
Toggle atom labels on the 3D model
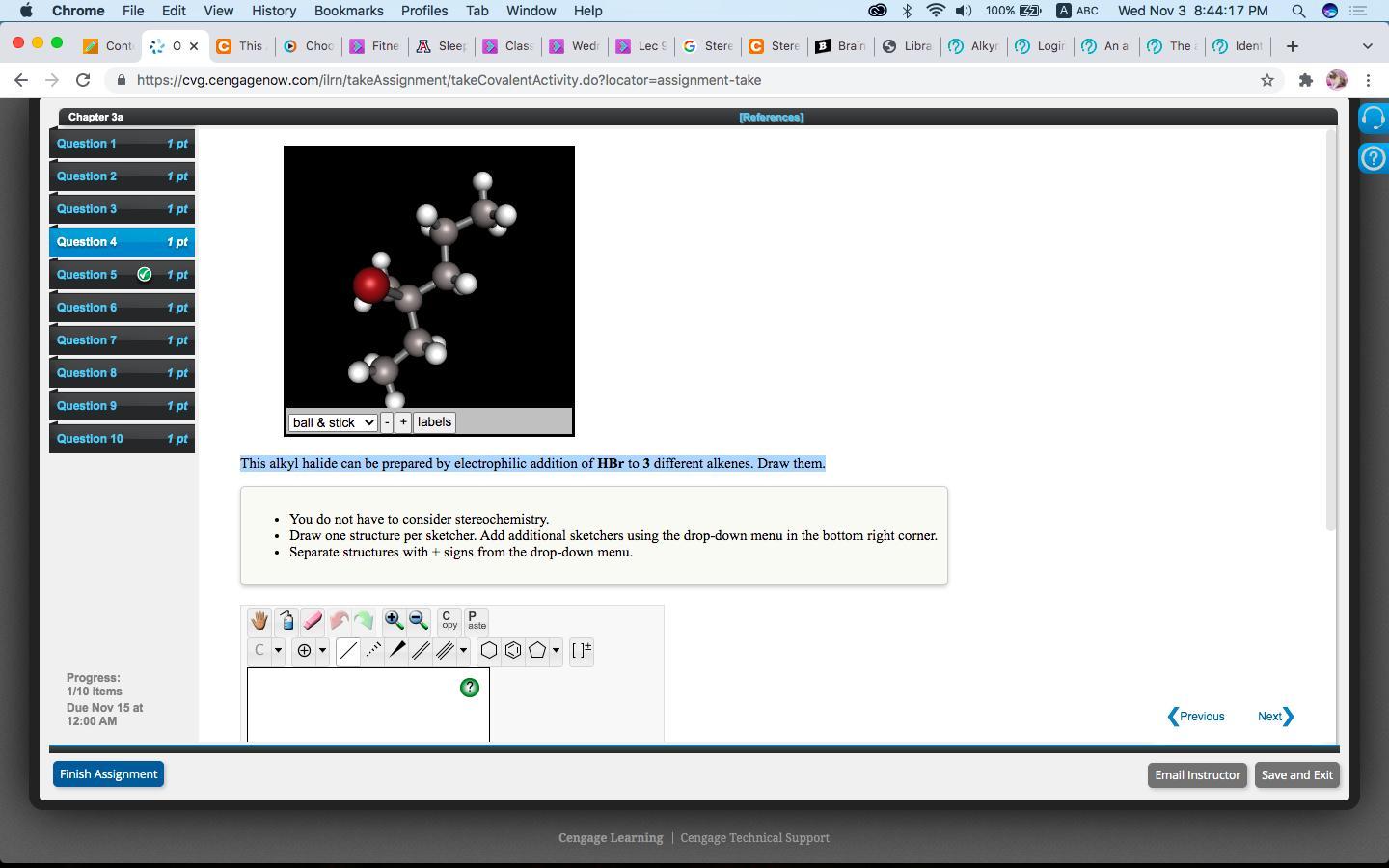(x=434, y=422)
